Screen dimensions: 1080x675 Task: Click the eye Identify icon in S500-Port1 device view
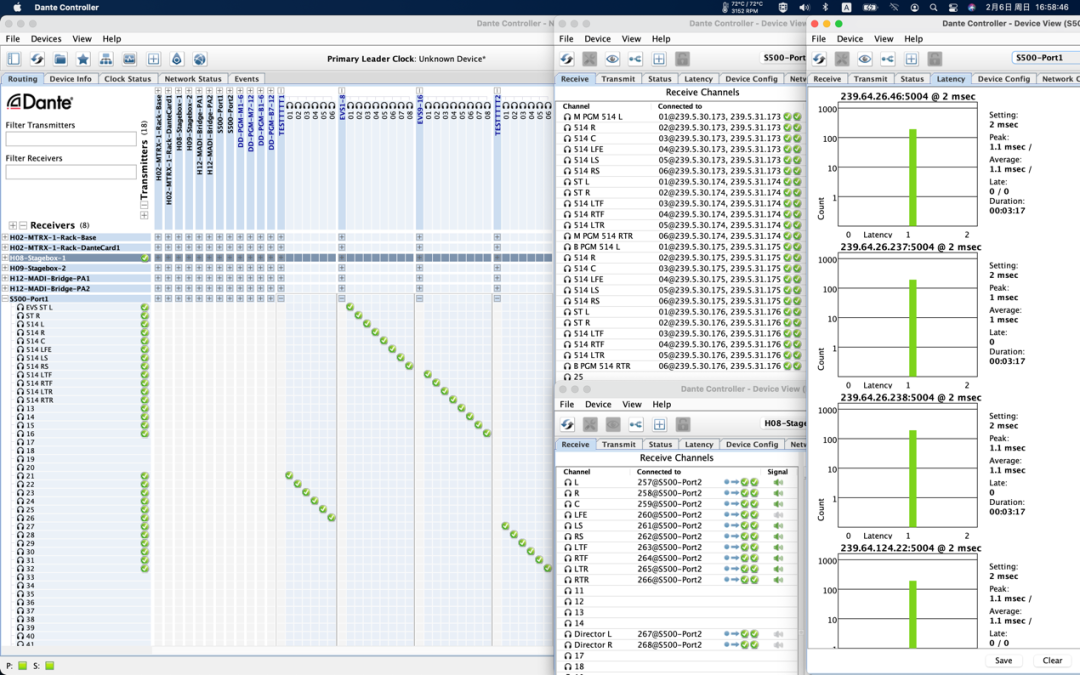tap(865, 59)
